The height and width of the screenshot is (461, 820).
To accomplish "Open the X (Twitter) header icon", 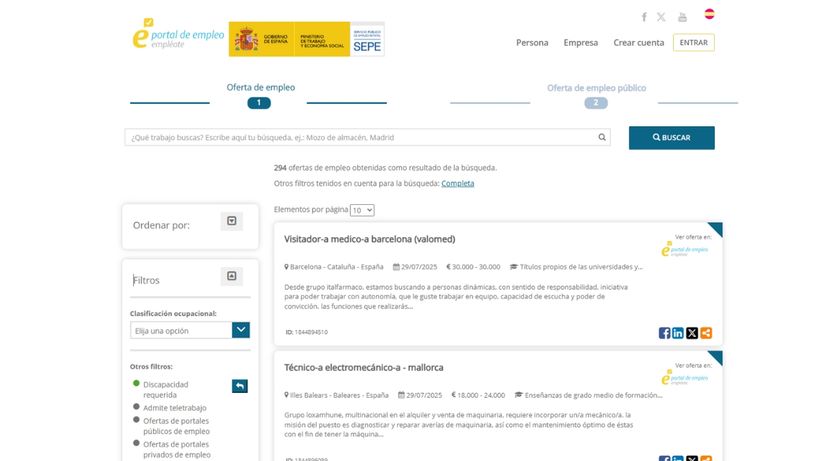I will (x=661, y=17).
